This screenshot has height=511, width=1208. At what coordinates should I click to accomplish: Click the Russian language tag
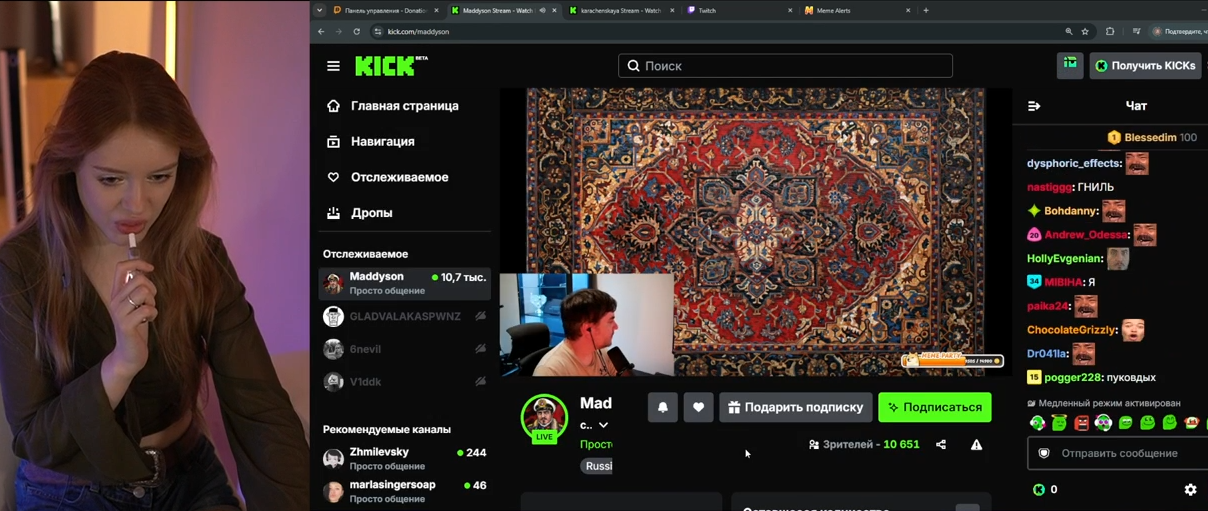597,466
